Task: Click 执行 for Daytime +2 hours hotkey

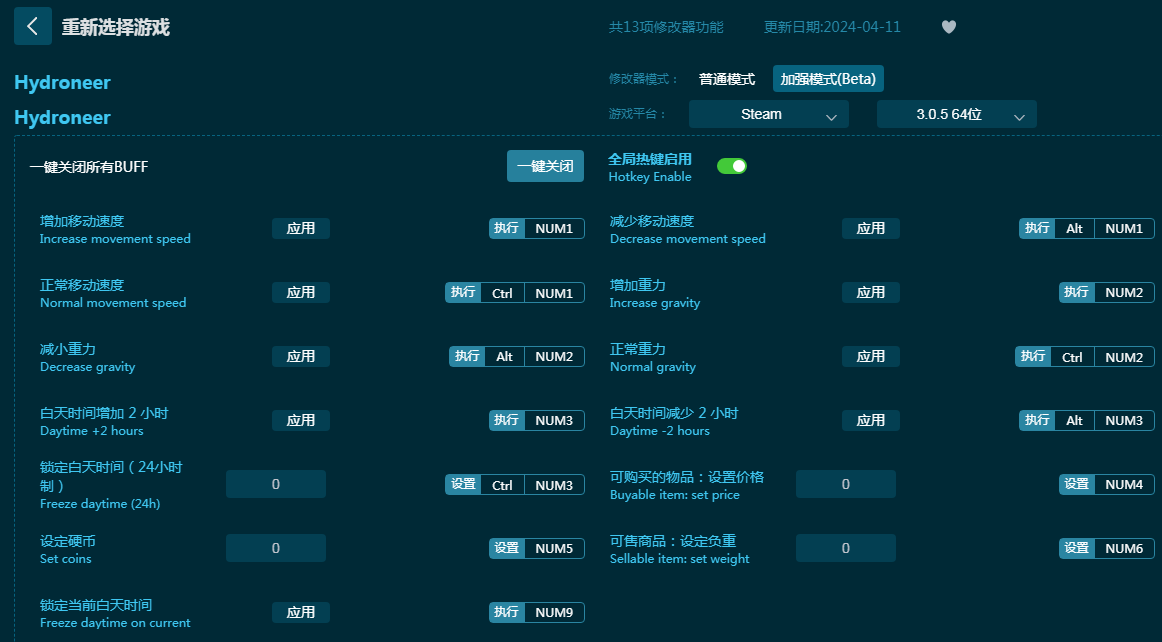Action: tap(507, 420)
